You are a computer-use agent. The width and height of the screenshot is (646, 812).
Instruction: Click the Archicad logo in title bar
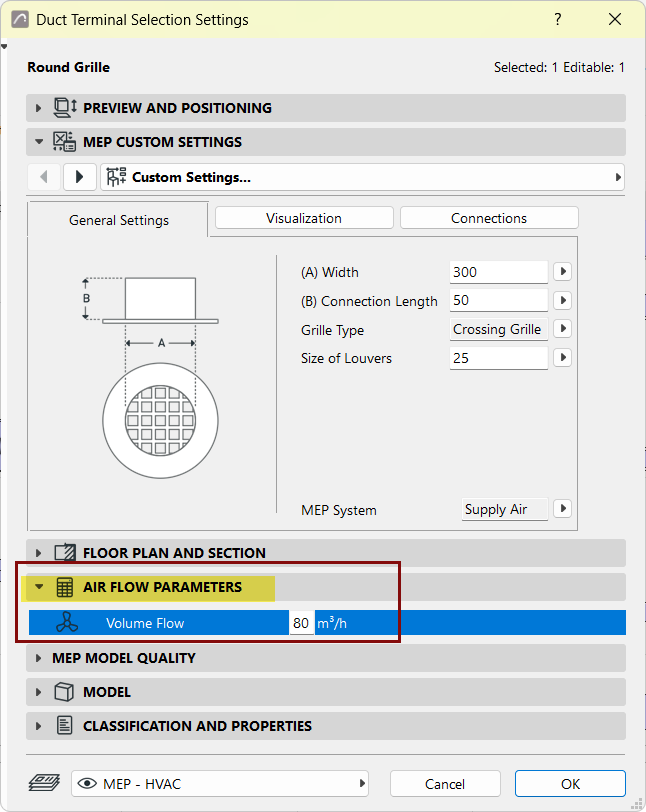[20, 19]
